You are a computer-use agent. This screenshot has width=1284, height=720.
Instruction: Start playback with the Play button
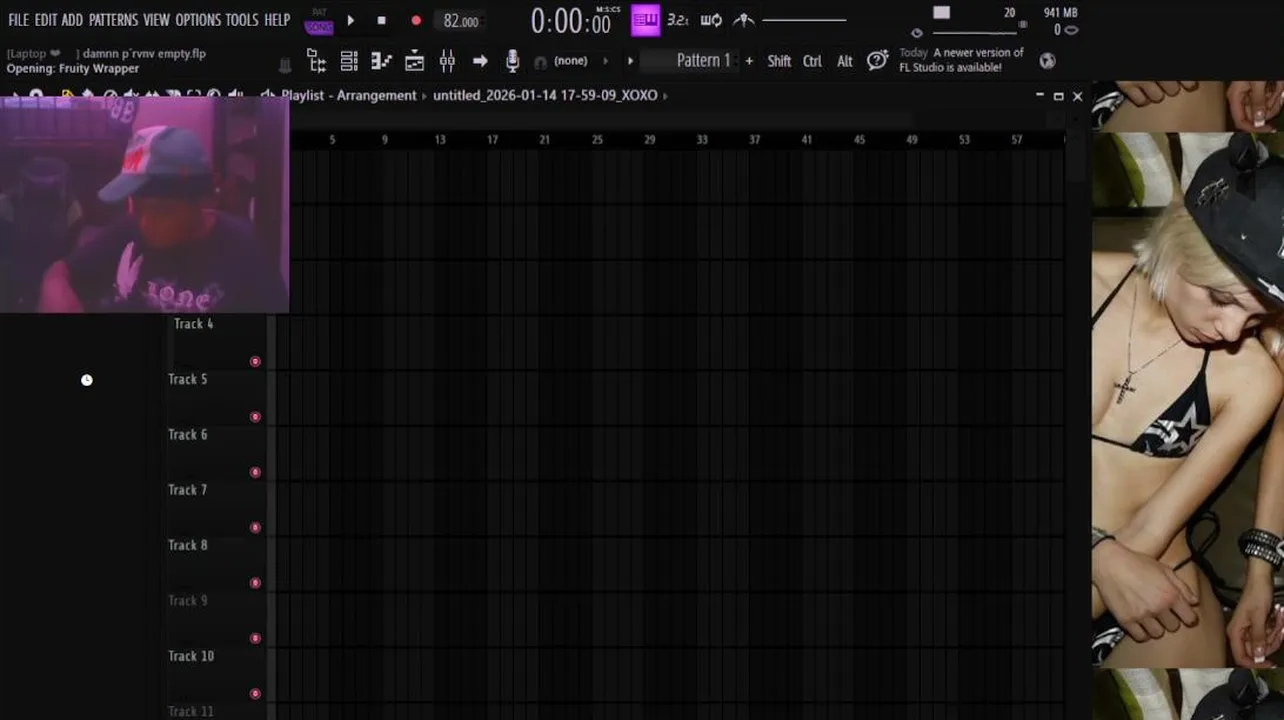point(350,20)
